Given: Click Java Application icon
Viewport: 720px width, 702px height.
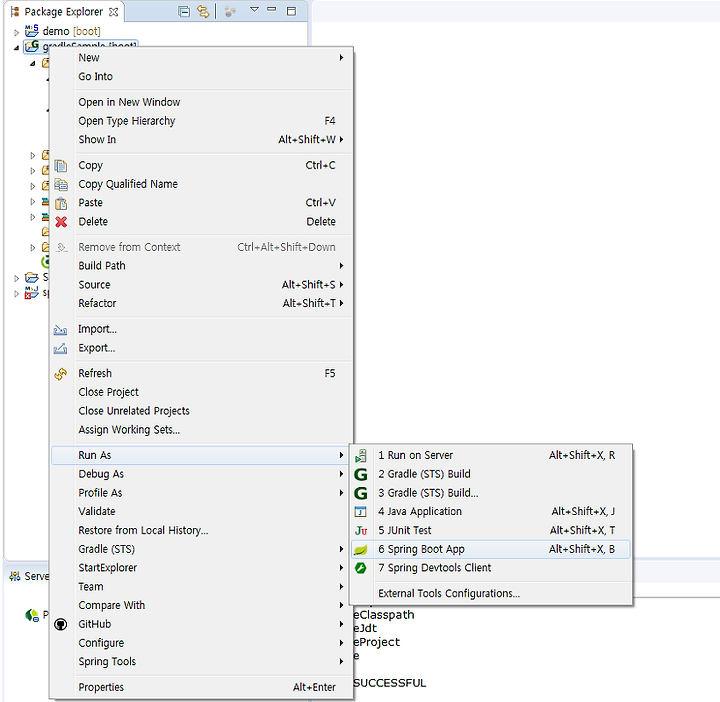Looking at the screenshot, I should 360,511.
